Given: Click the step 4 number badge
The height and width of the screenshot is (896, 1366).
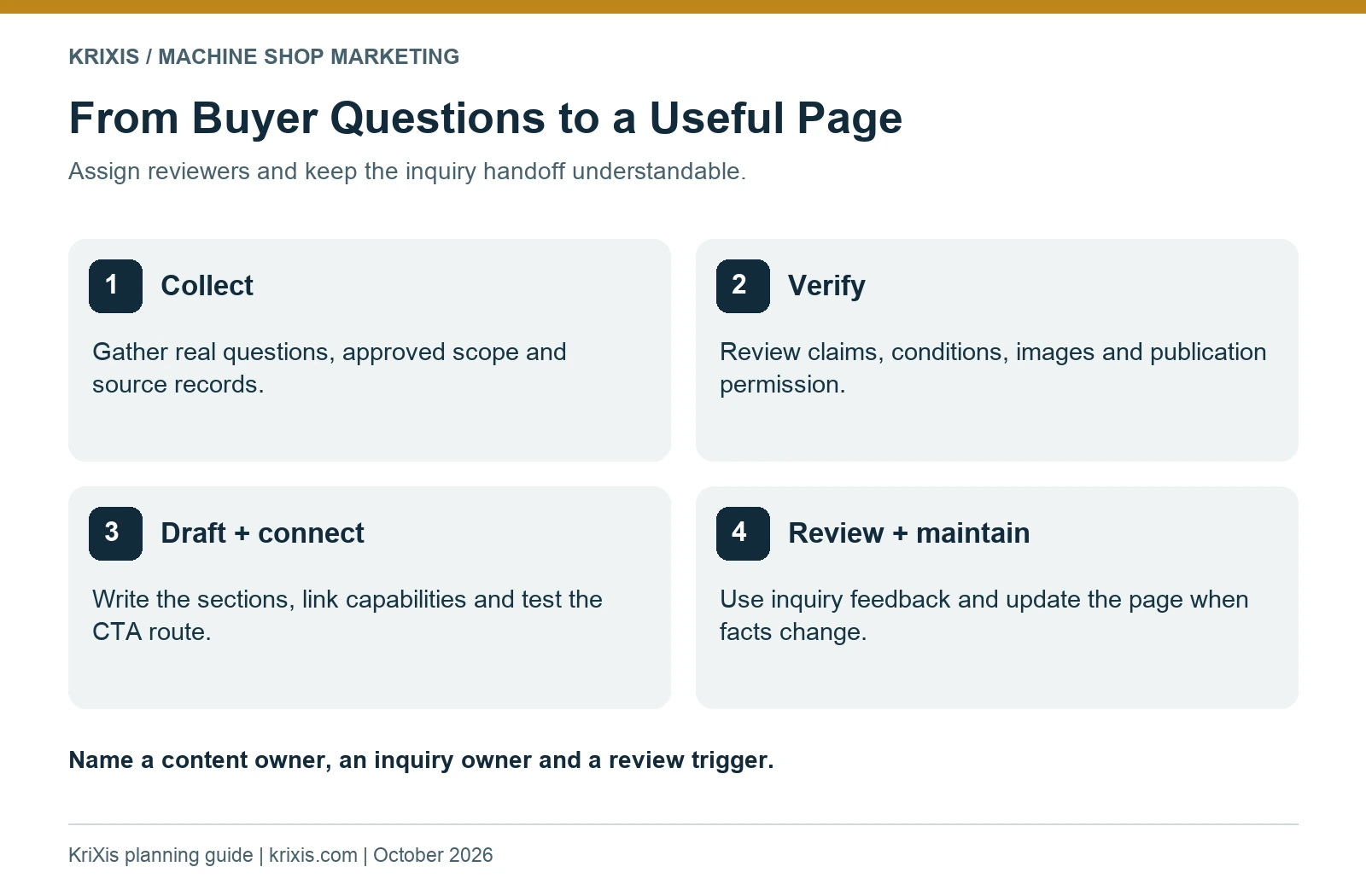Looking at the screenshot, I should [x=743, y=533].
